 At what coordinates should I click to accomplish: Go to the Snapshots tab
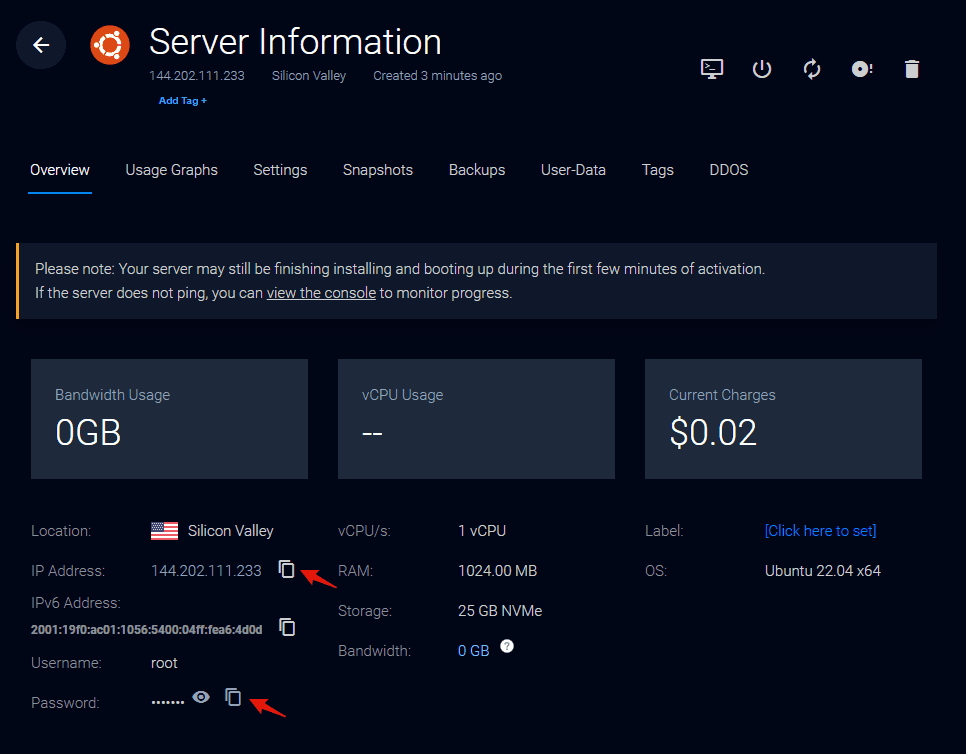(377, 170)
